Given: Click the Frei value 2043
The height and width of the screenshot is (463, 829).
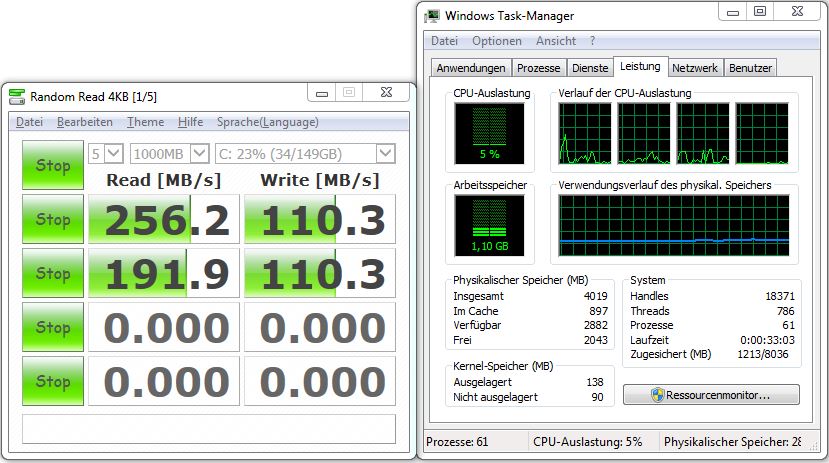Looking at the screenshot, I should (x=595, y=340).
